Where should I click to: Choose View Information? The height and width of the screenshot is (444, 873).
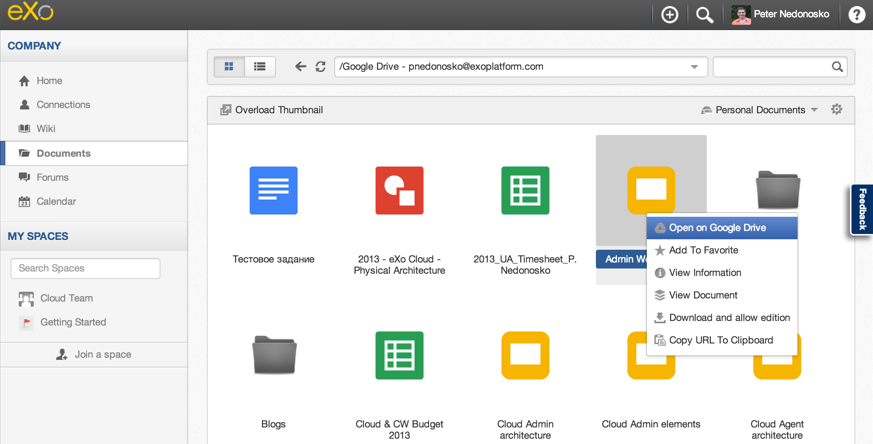pyautogui.click(x=722, y=272)
